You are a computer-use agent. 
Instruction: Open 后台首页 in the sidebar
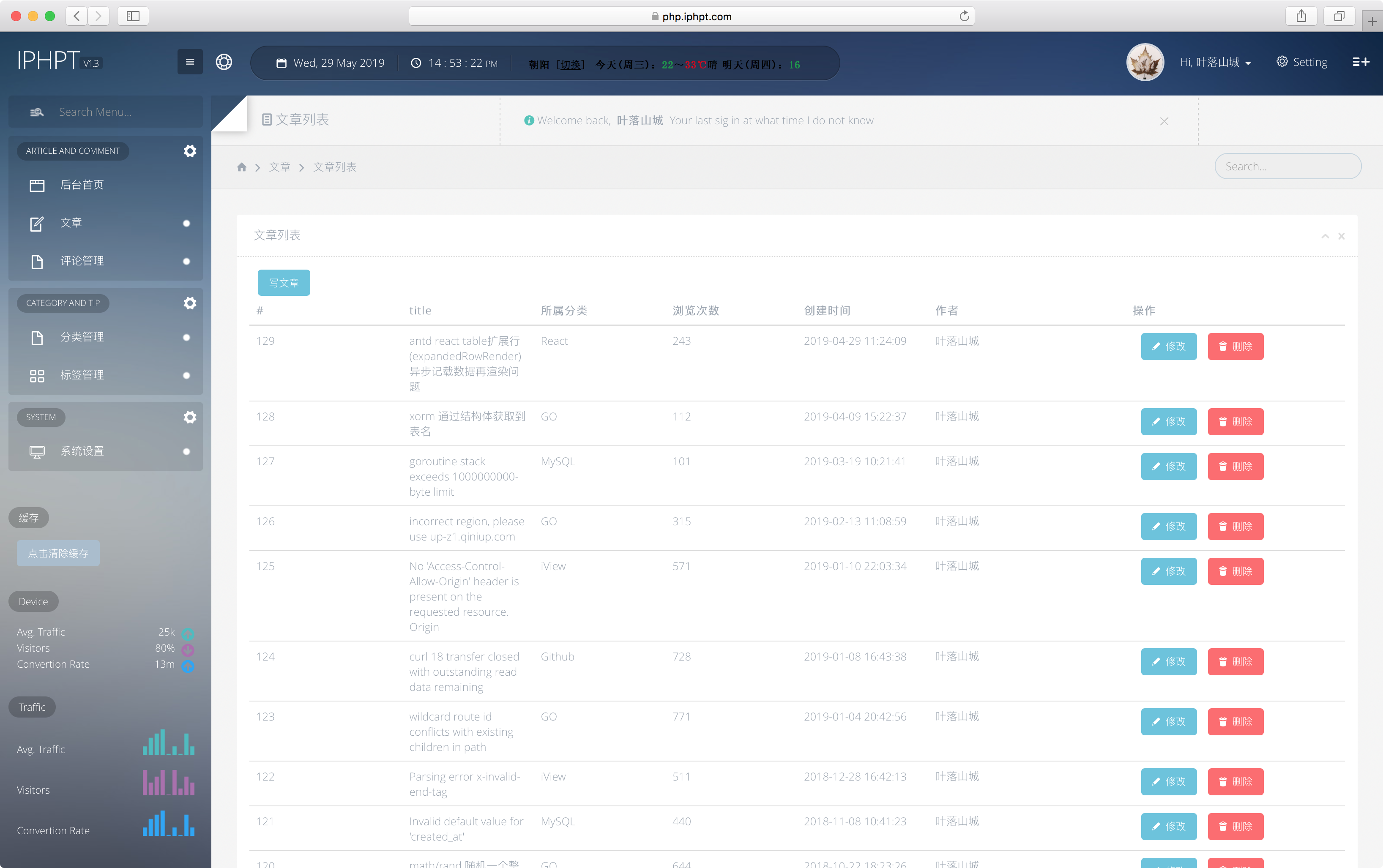pyautogui.click(x=82, y=185)
